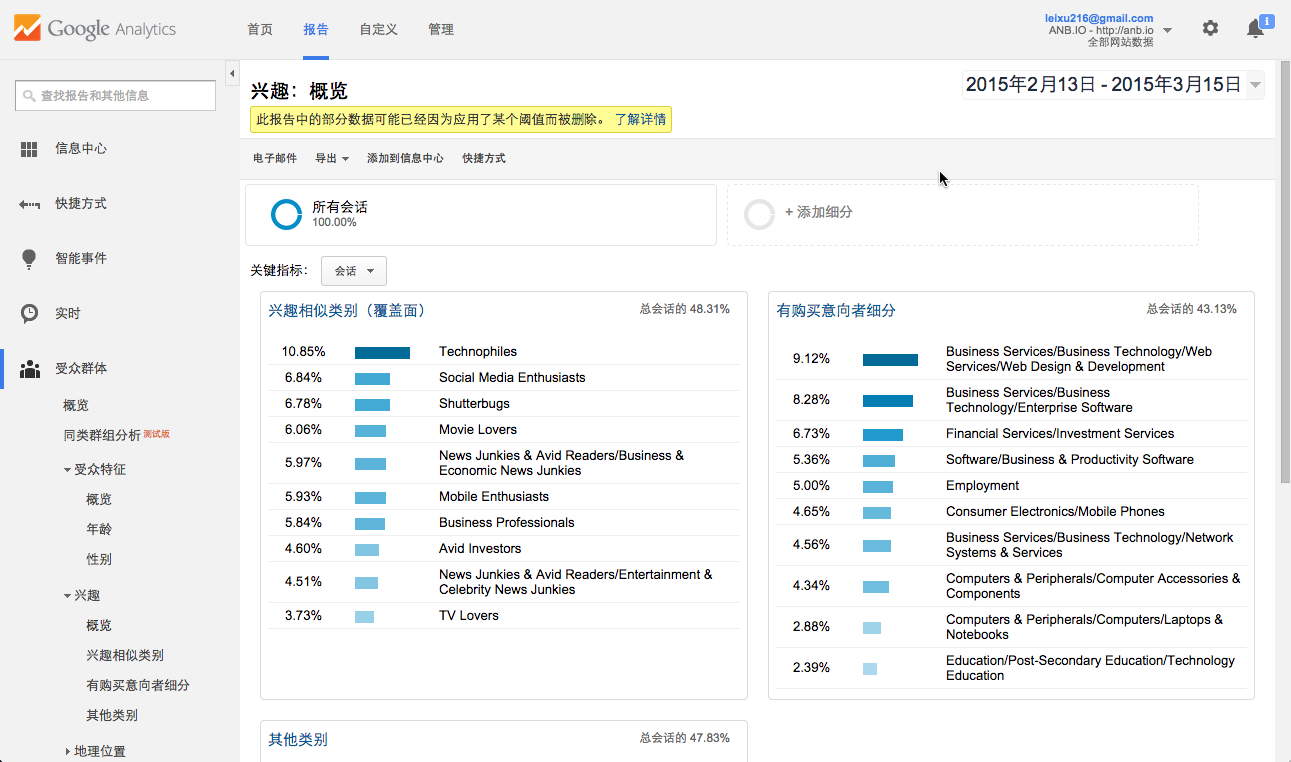Focus the 查找报告和其他信息 search field

[116, 96]
